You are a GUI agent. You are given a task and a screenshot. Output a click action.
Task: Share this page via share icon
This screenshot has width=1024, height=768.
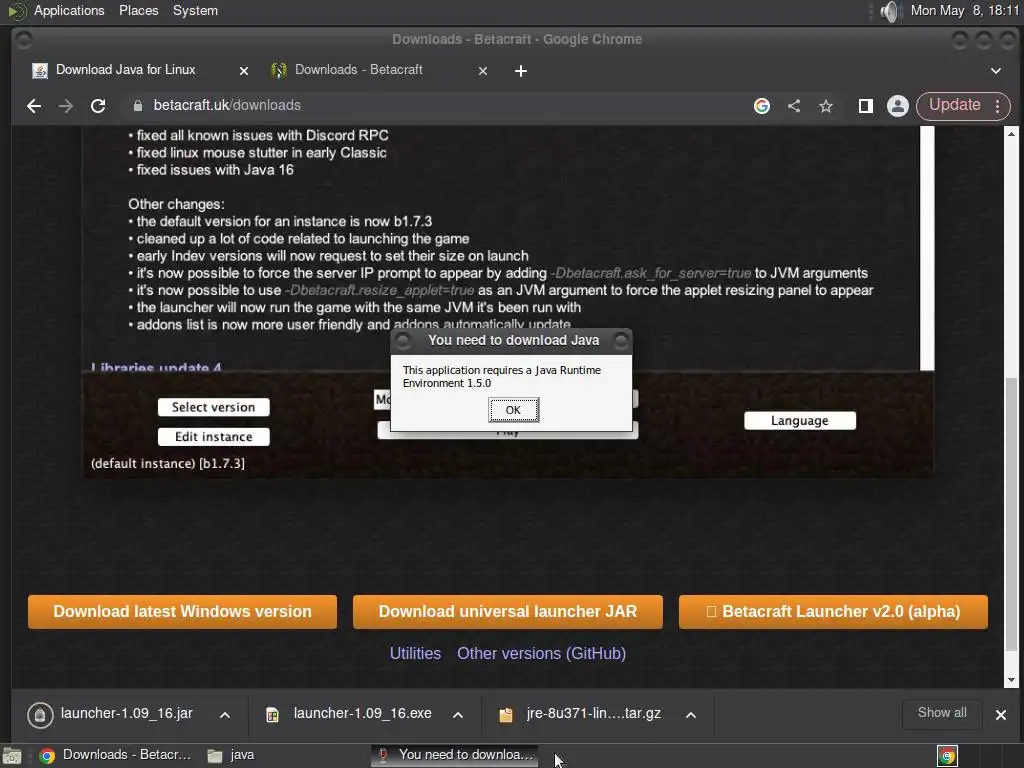point(794,106)
